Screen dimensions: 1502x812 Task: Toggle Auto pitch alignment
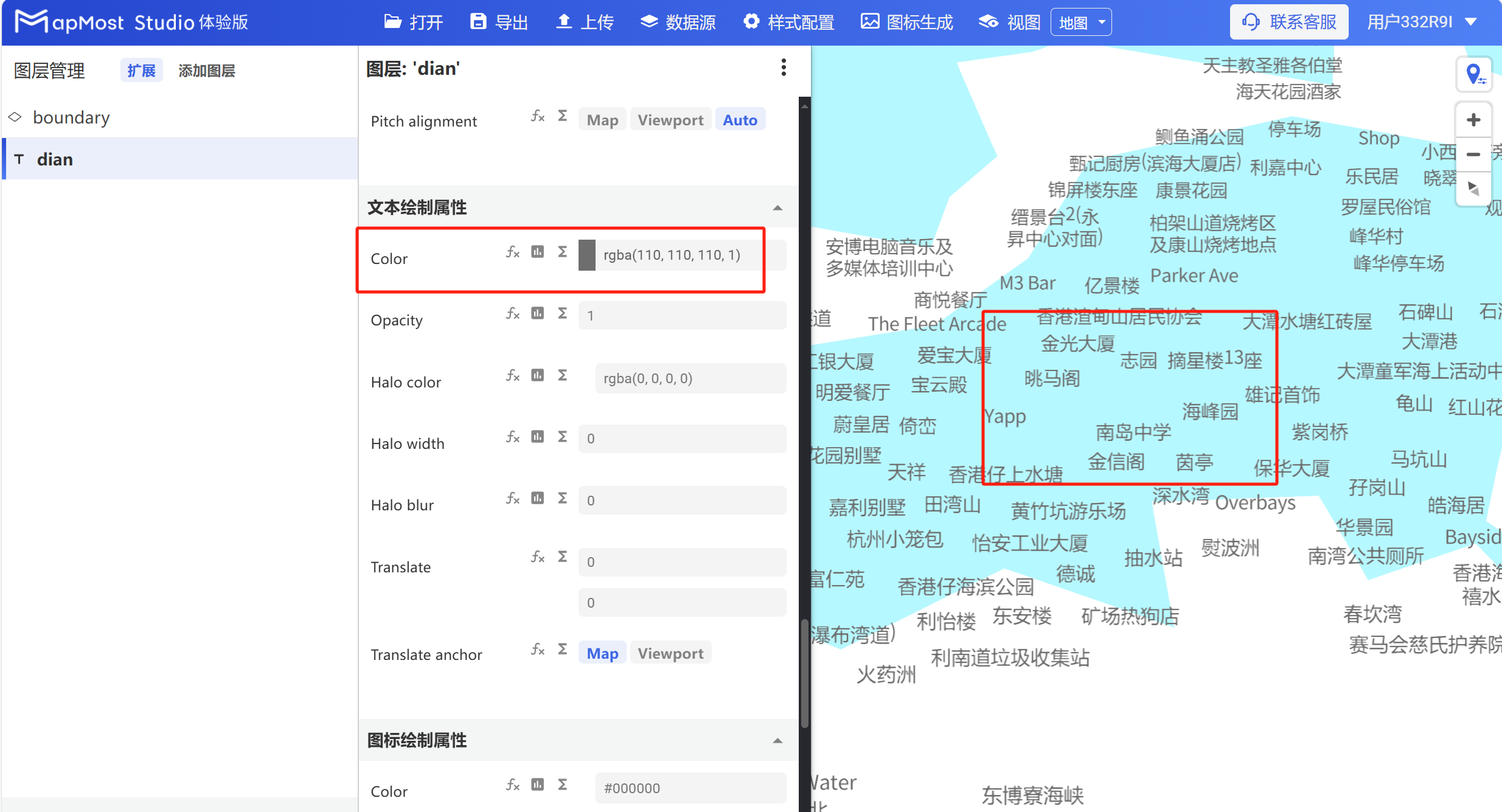coord(740,119)
